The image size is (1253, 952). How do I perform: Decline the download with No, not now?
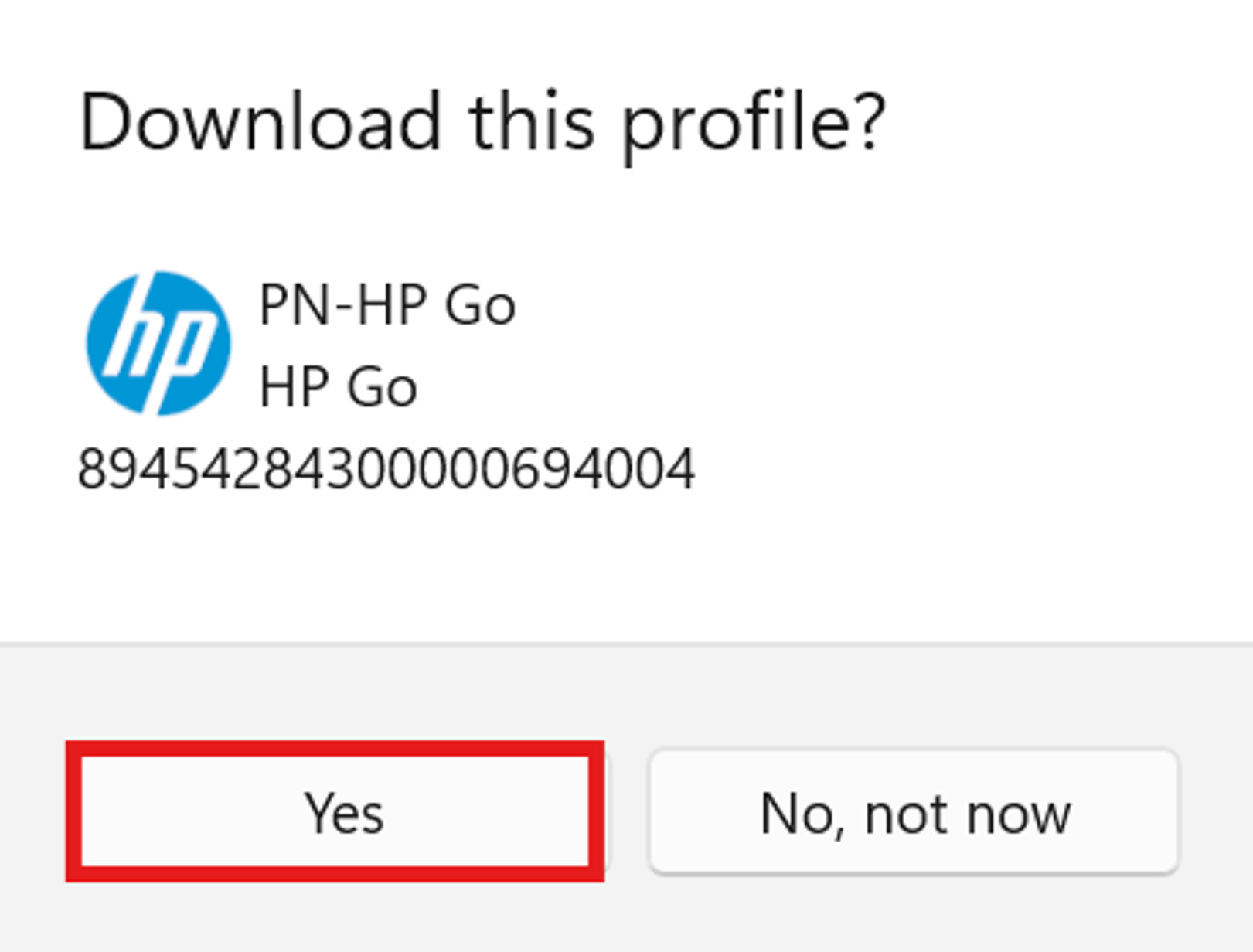click(914, 811)
